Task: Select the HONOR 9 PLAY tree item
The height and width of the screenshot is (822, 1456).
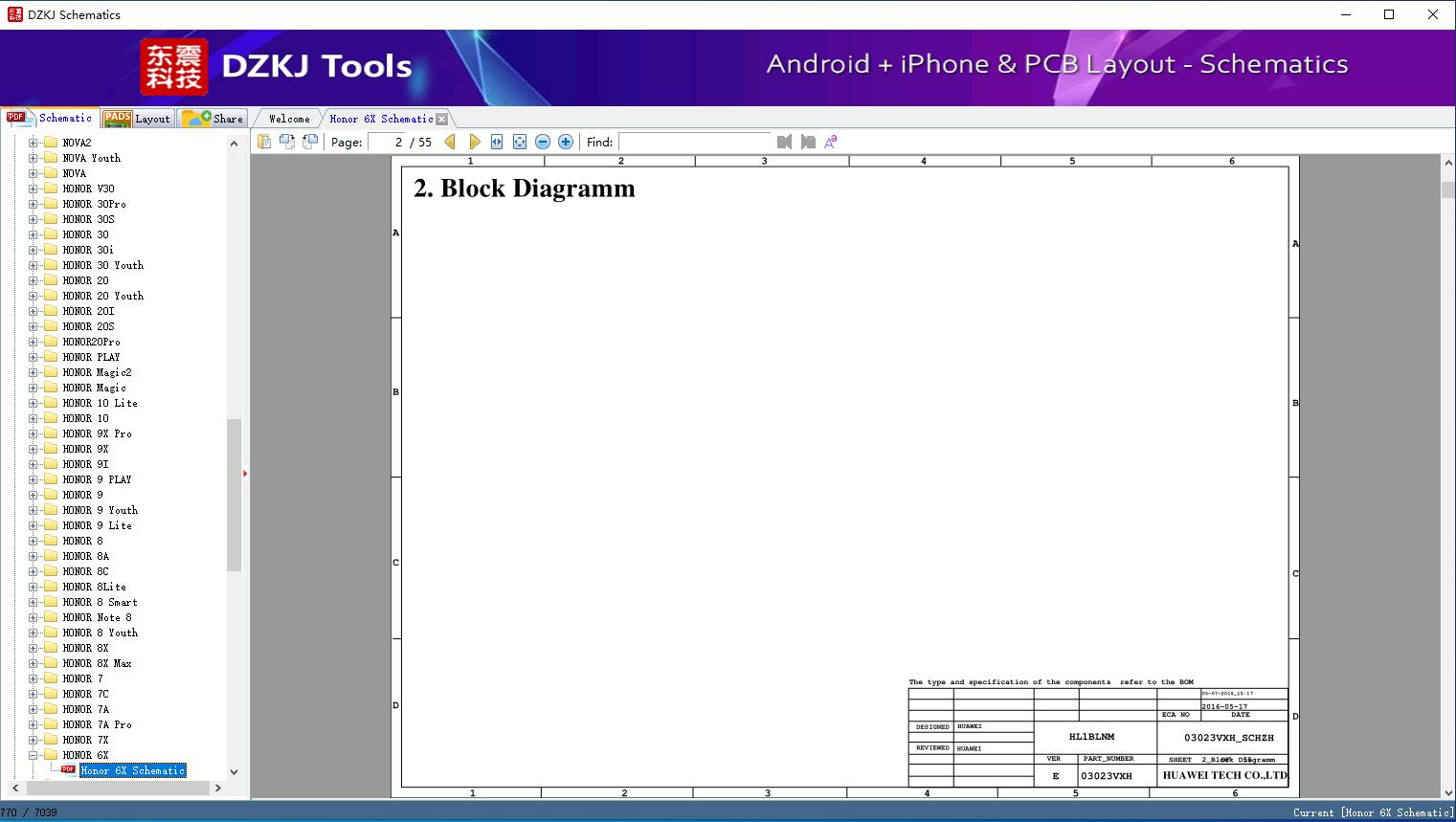Action: [x=97, y=479]
